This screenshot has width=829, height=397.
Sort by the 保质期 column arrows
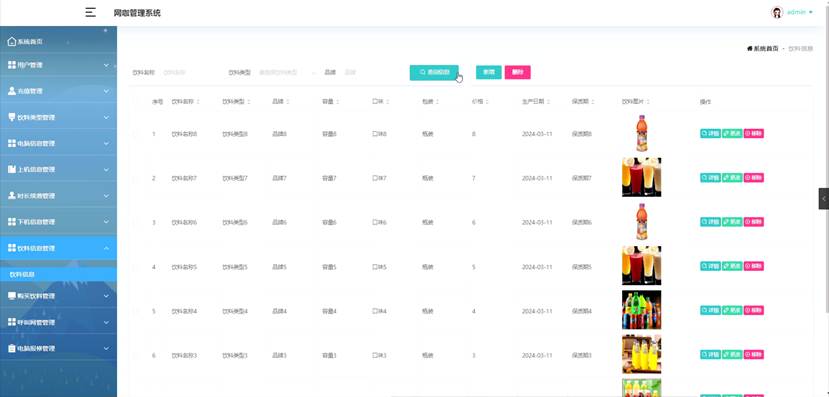click(593, 101)
